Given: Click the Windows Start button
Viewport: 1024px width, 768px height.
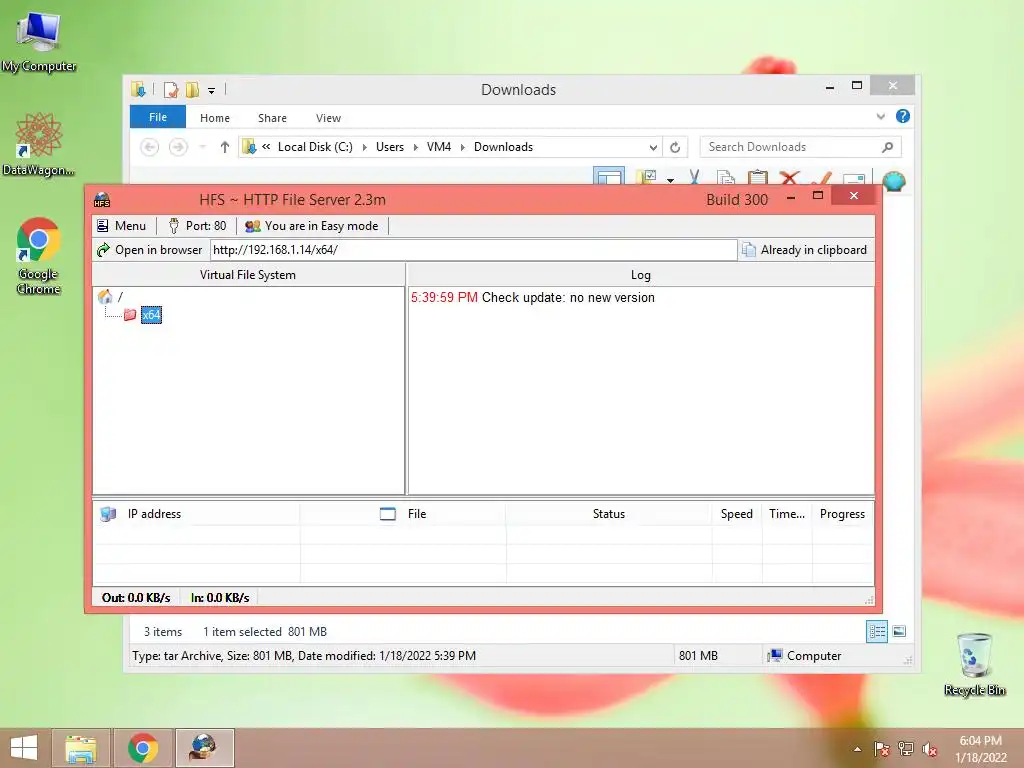Looking at the screenshot, I should point(24,748).
